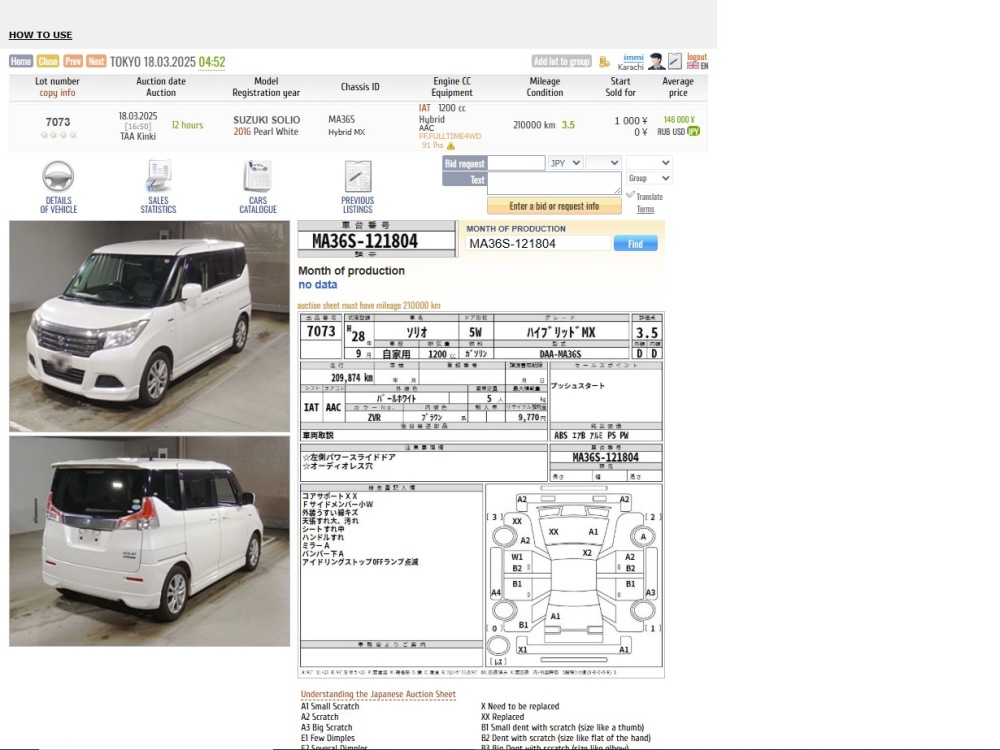Click the gold coins balance icon

(x=604, y=62)
